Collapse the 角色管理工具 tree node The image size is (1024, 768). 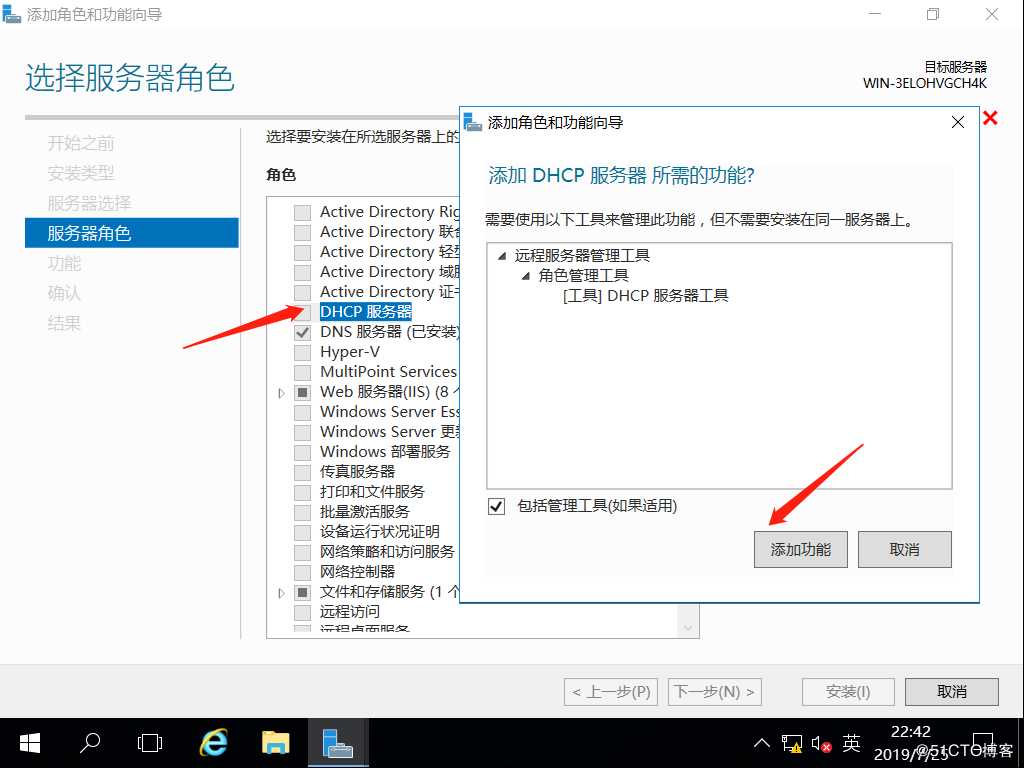click(526, 276)
